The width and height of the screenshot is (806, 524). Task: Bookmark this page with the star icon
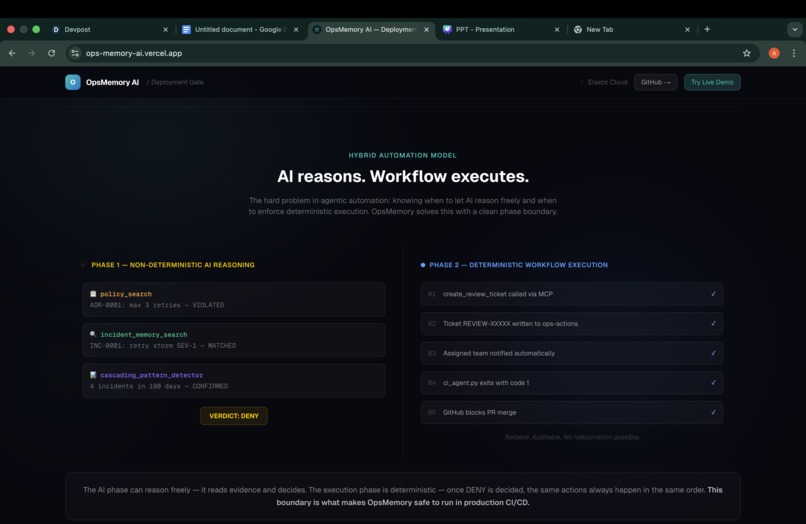point(746,53)
